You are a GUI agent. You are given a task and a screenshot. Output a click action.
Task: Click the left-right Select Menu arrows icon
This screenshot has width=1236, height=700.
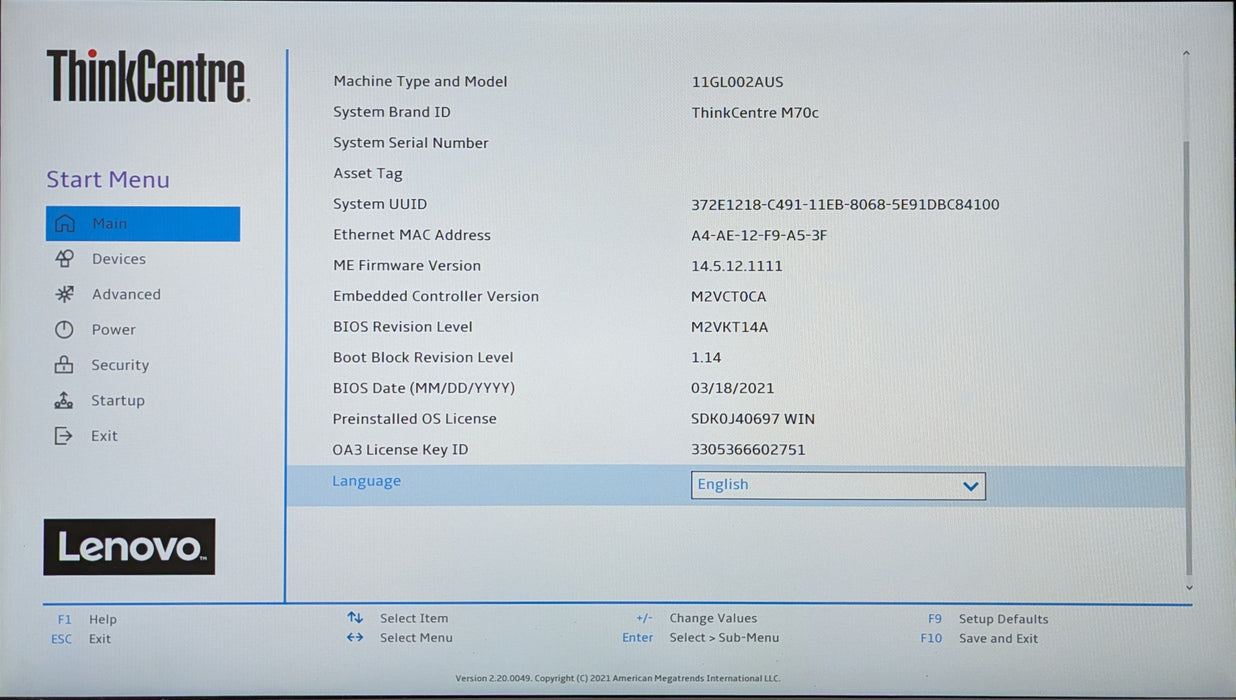(x=355, y=638)
